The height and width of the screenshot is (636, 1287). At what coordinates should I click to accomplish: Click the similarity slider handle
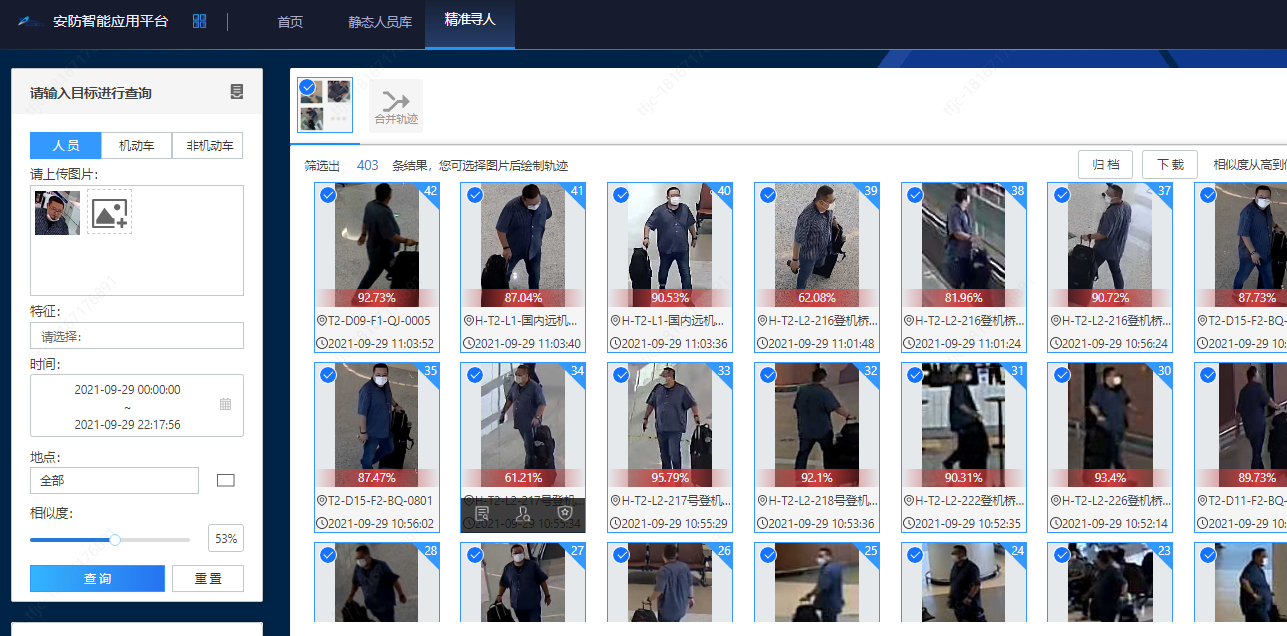115,540
